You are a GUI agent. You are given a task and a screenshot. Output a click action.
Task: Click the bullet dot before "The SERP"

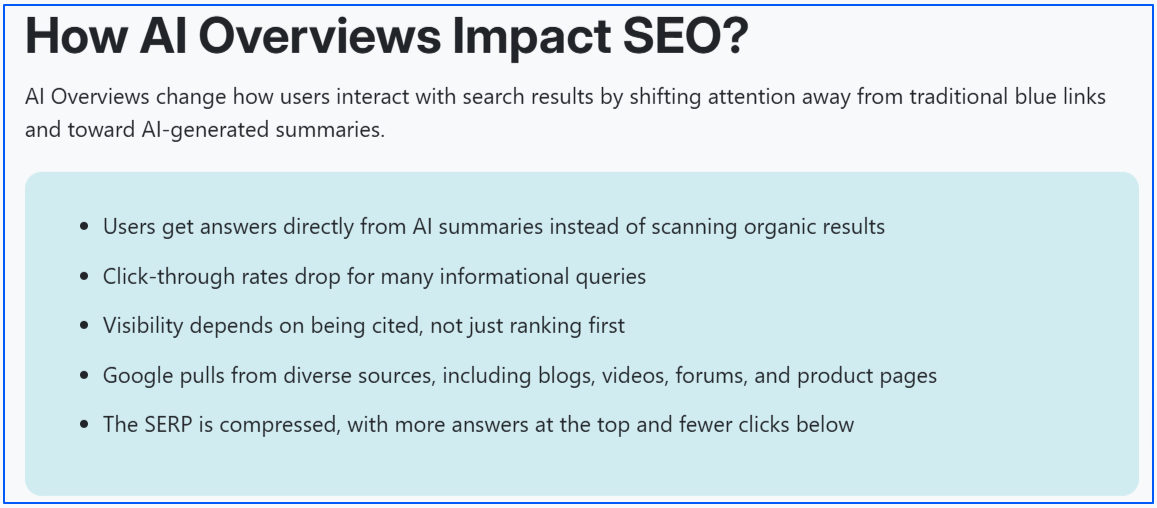pos(85,426)
